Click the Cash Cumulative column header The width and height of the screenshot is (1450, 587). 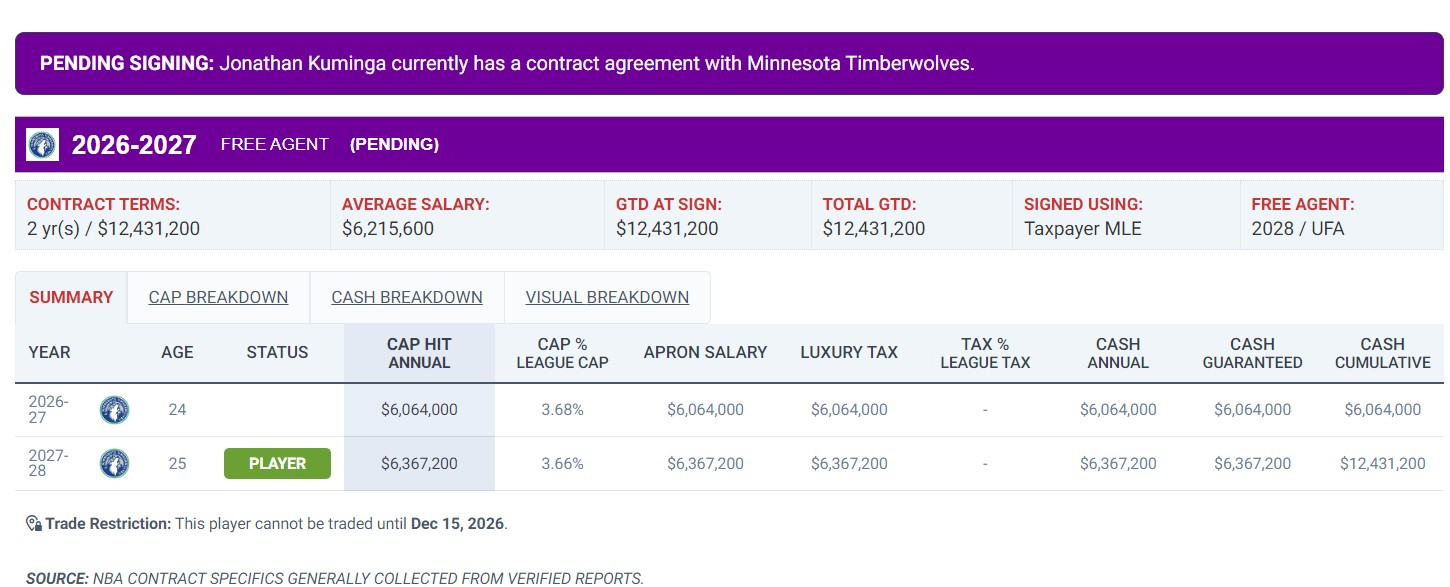pos(1382,353)
